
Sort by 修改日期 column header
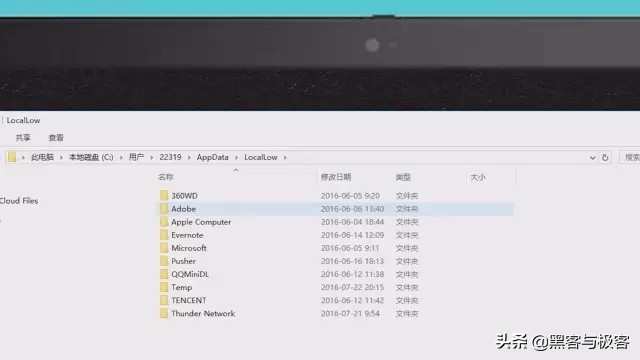336,177
